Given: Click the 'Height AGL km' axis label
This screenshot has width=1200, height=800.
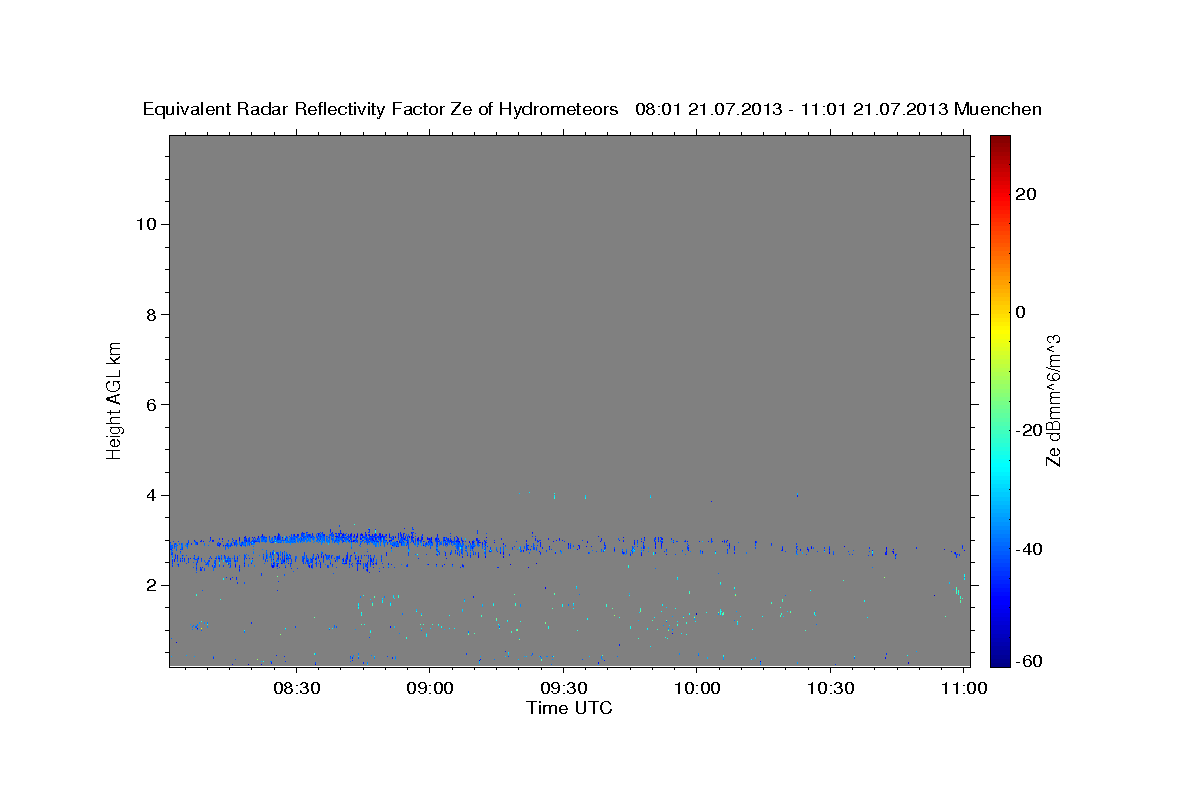Looking at the screenshot, I should coord(114,399).
